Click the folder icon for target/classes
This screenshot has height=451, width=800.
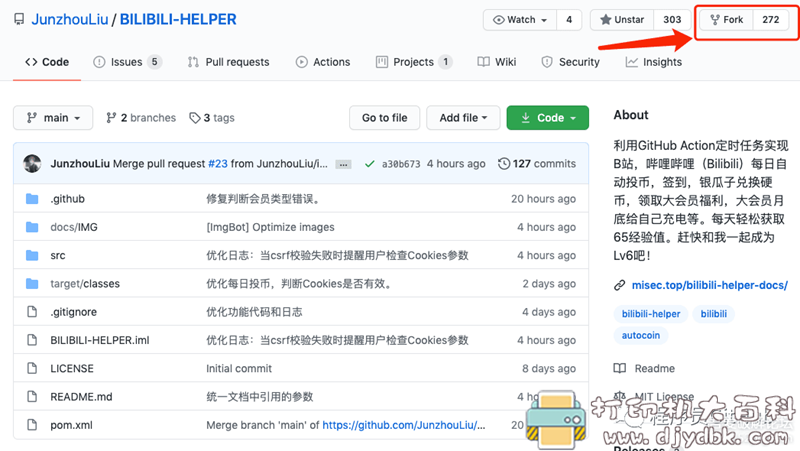pyautogui.click(x=32, y=284)
